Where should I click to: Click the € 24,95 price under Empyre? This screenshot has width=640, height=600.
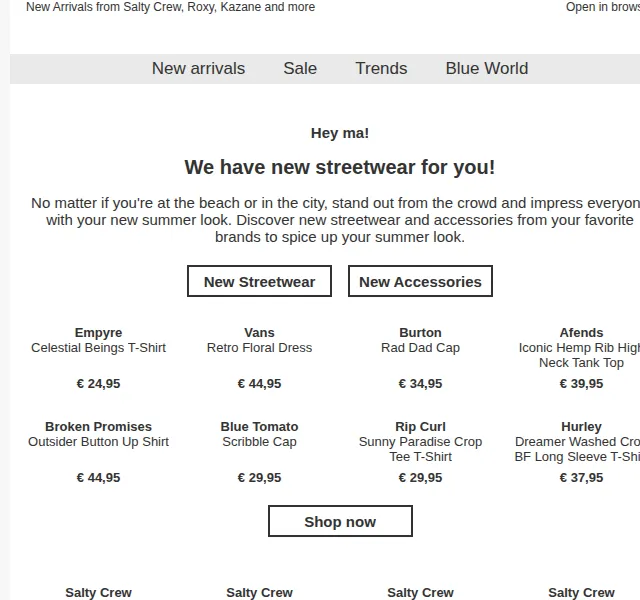click(x=98, y=384)
